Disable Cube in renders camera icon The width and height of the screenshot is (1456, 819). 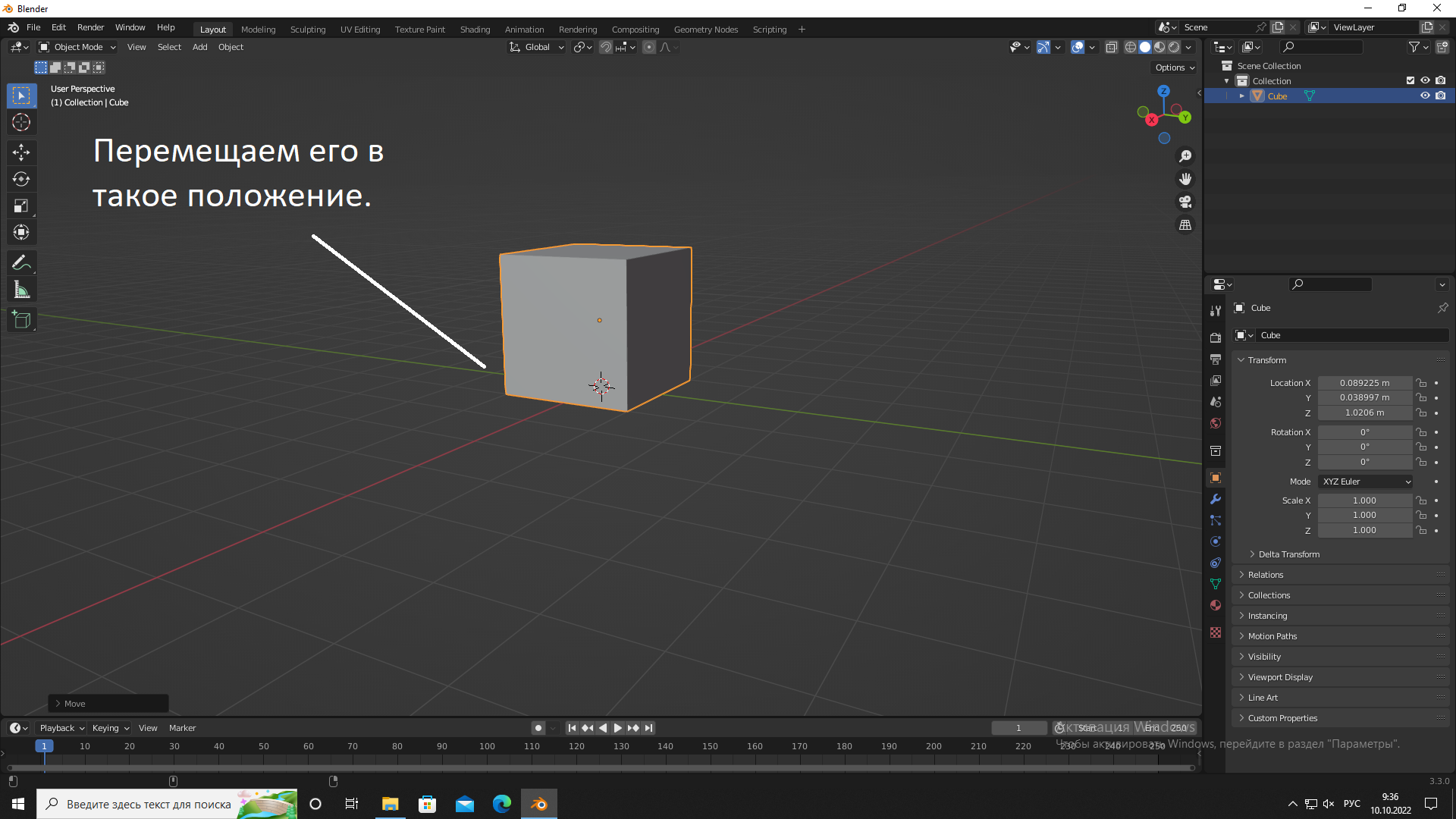pos(1441,96)
